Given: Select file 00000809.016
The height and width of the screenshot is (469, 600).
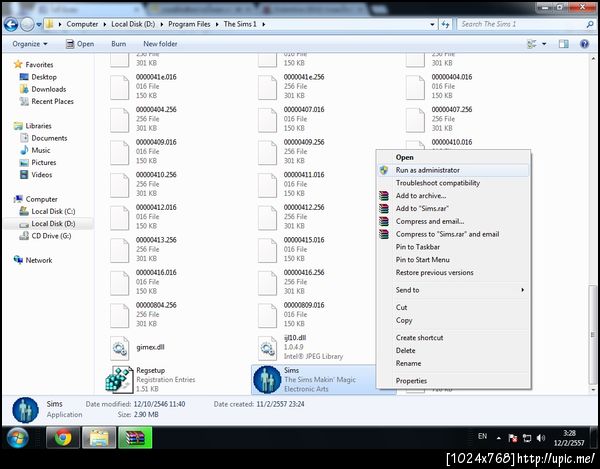Looking at the screenshot, I should click(x=291, y=314).
